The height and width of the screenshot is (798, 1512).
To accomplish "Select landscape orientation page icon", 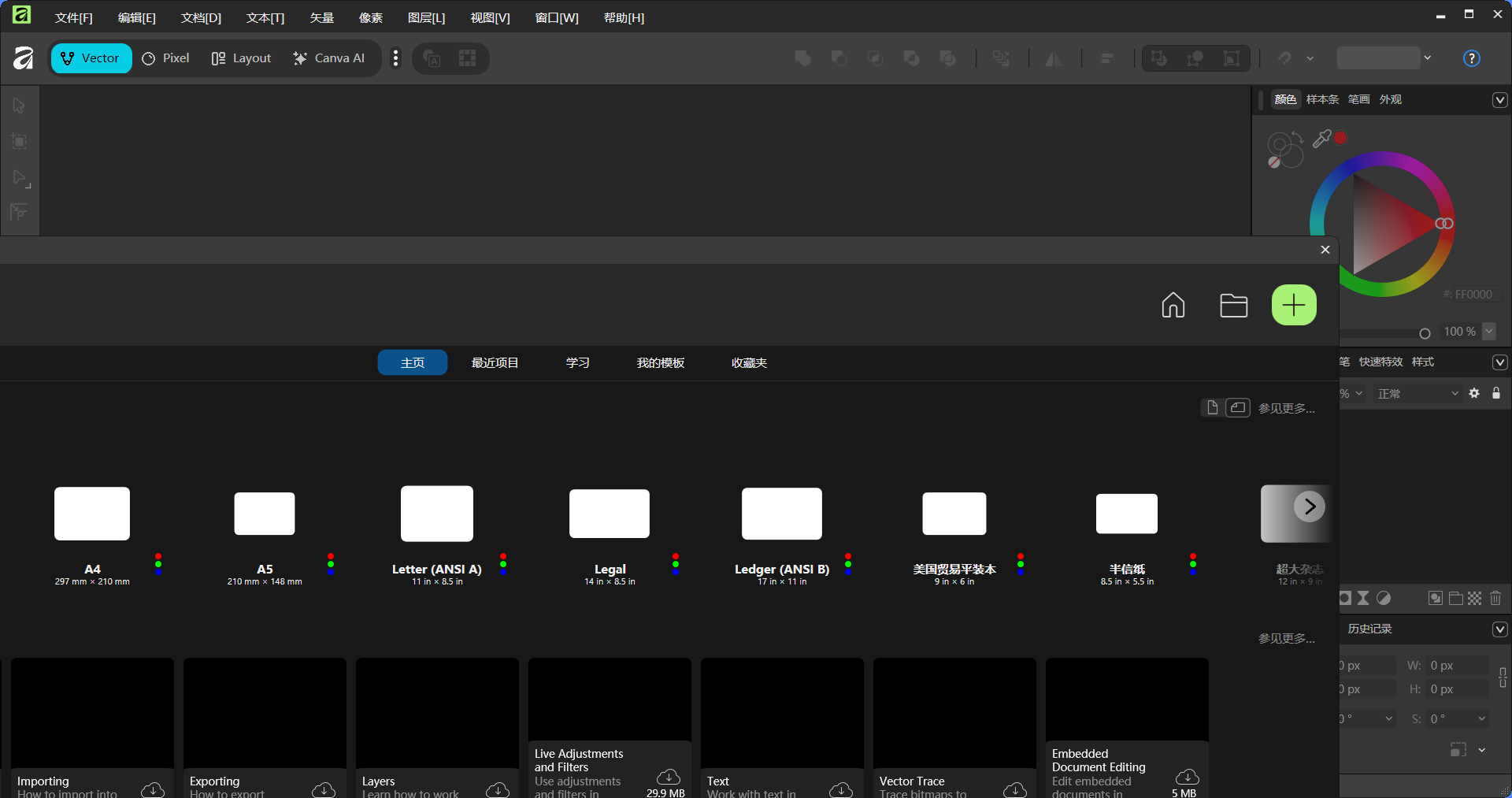I will click(1238, 407).
